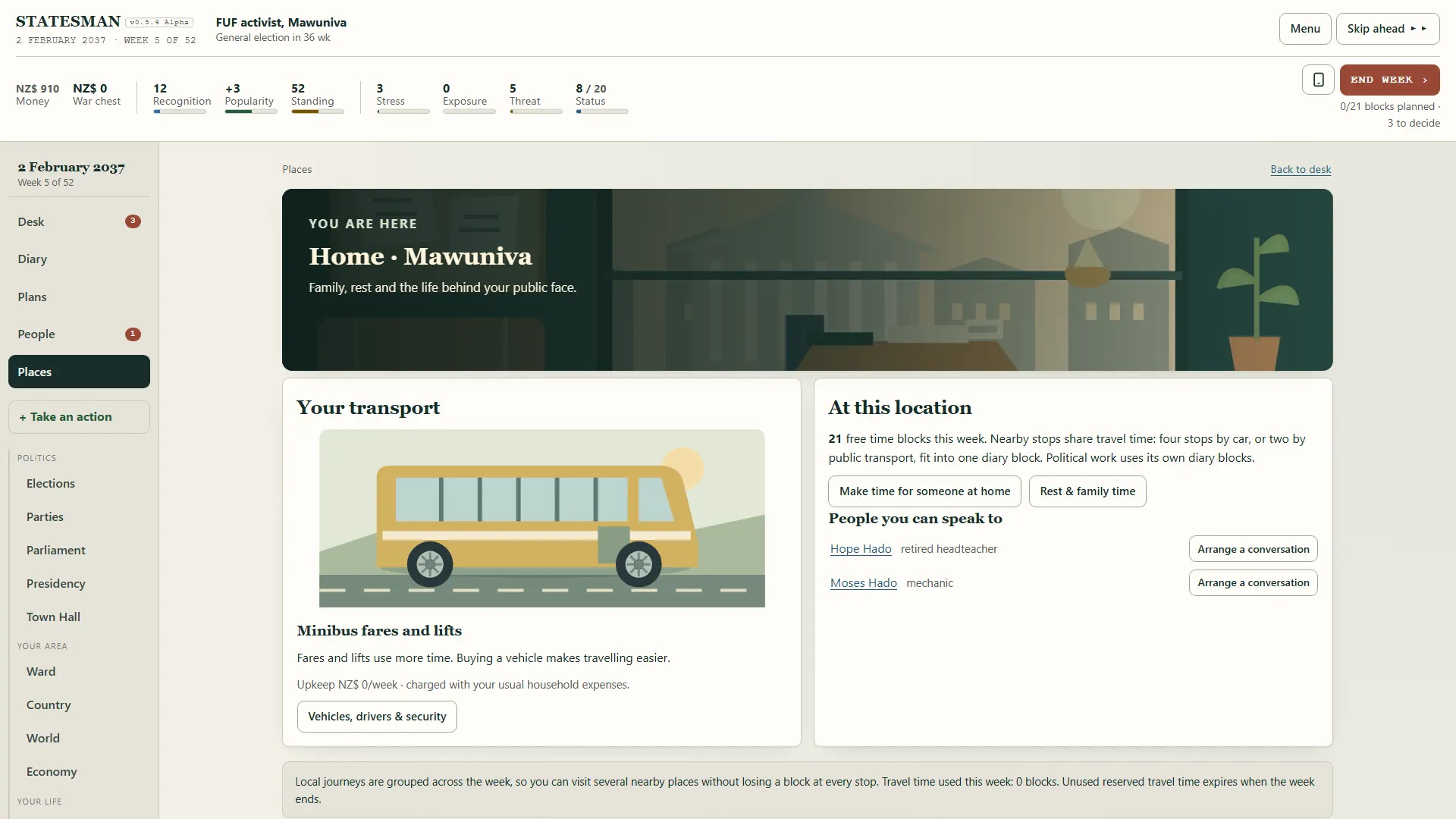This screenshot has height=819, width=1456.
Task: Click the Popularity progress bar
Action: click(x=251, y=111)
